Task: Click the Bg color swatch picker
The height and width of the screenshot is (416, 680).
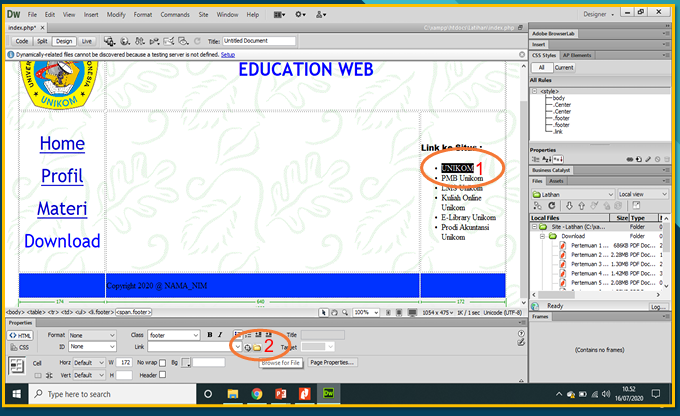Action: point(185,362)
